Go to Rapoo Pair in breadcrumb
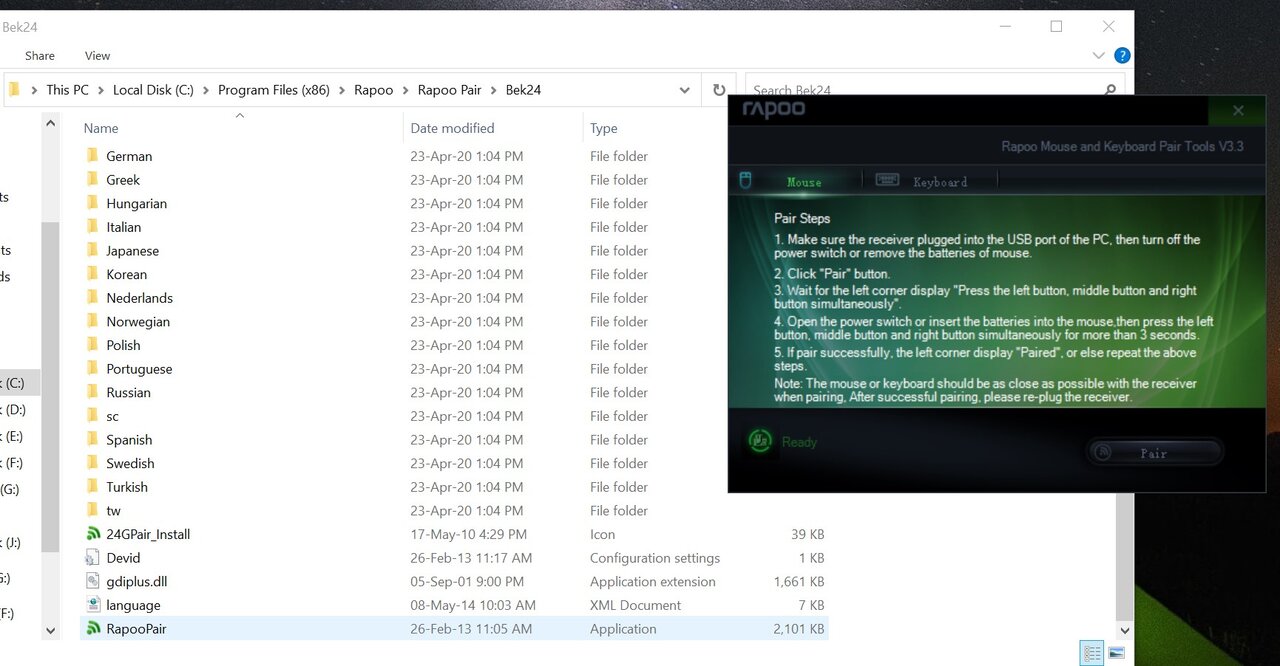Screen dimensions: 1280x666 click(450, 90)
